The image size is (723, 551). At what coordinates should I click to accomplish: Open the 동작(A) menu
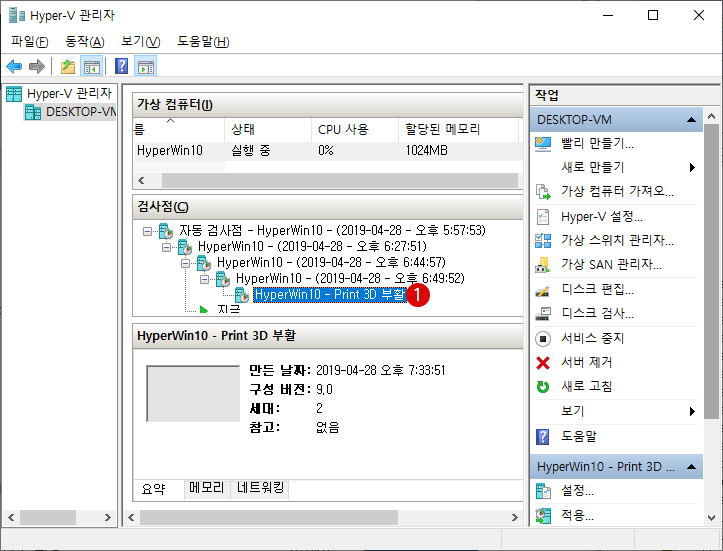(x=85, y=41)
